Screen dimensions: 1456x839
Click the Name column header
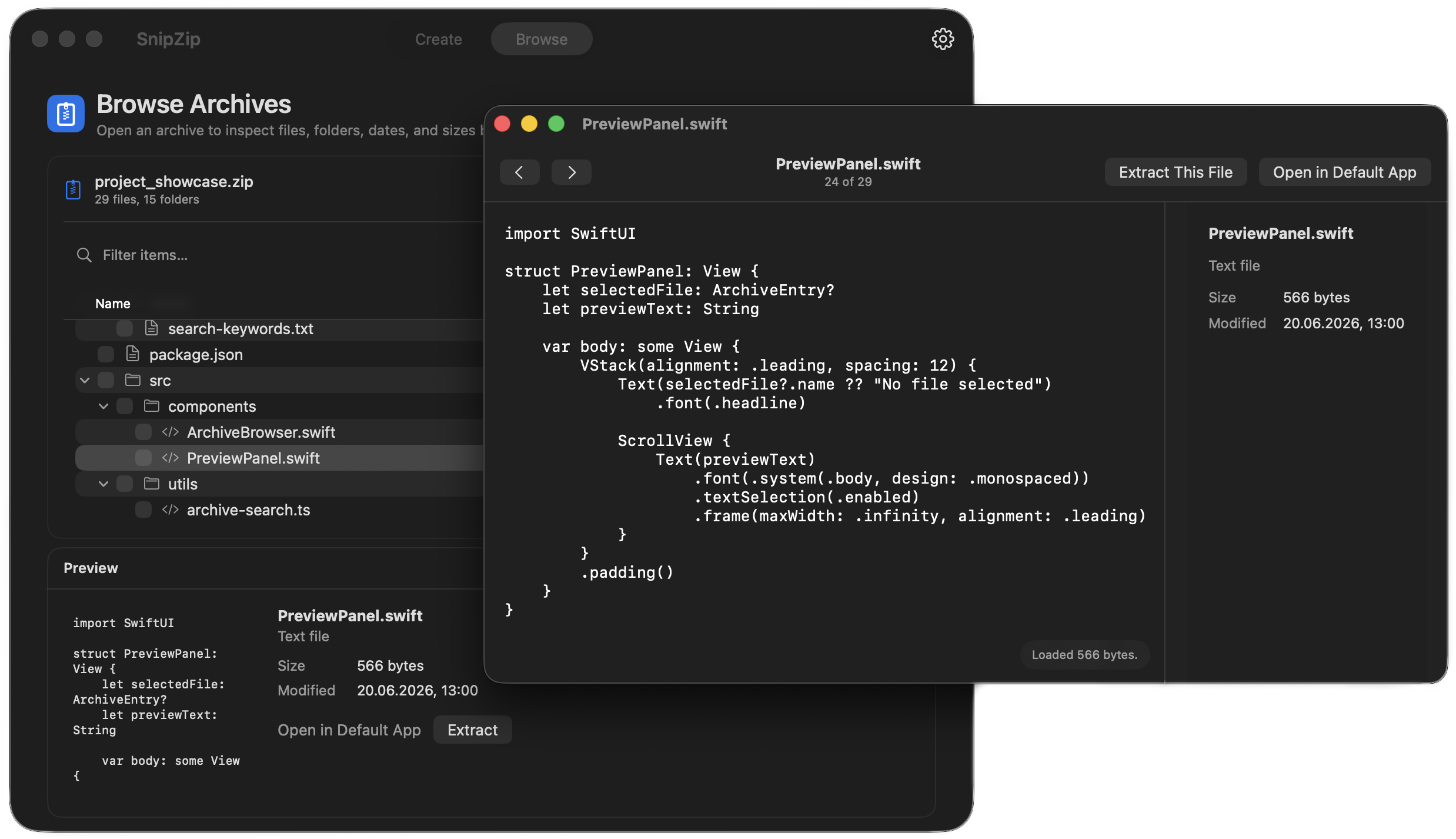(113, 304)
